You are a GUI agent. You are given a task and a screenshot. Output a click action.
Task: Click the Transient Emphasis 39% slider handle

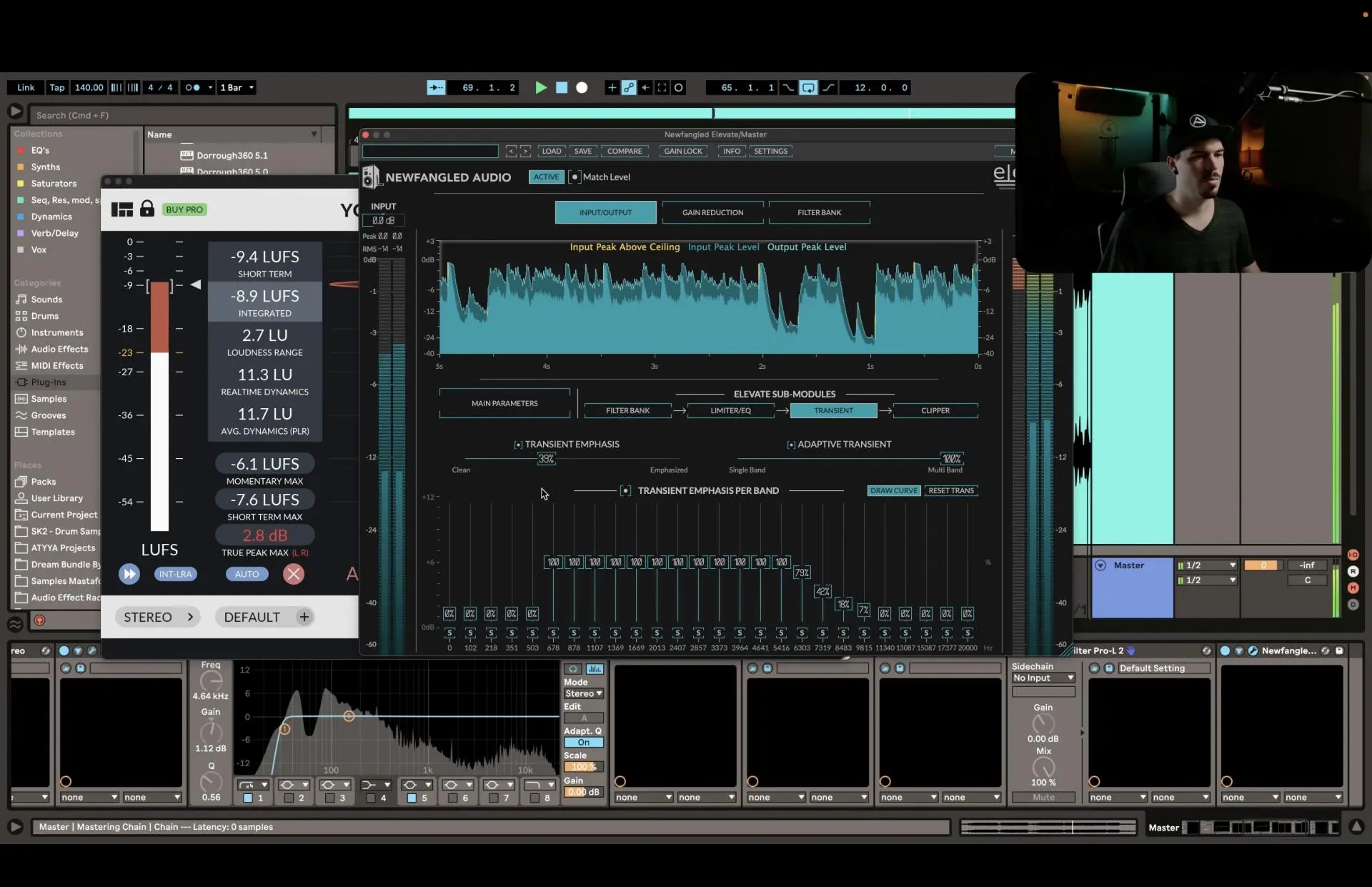pos(546,459)
